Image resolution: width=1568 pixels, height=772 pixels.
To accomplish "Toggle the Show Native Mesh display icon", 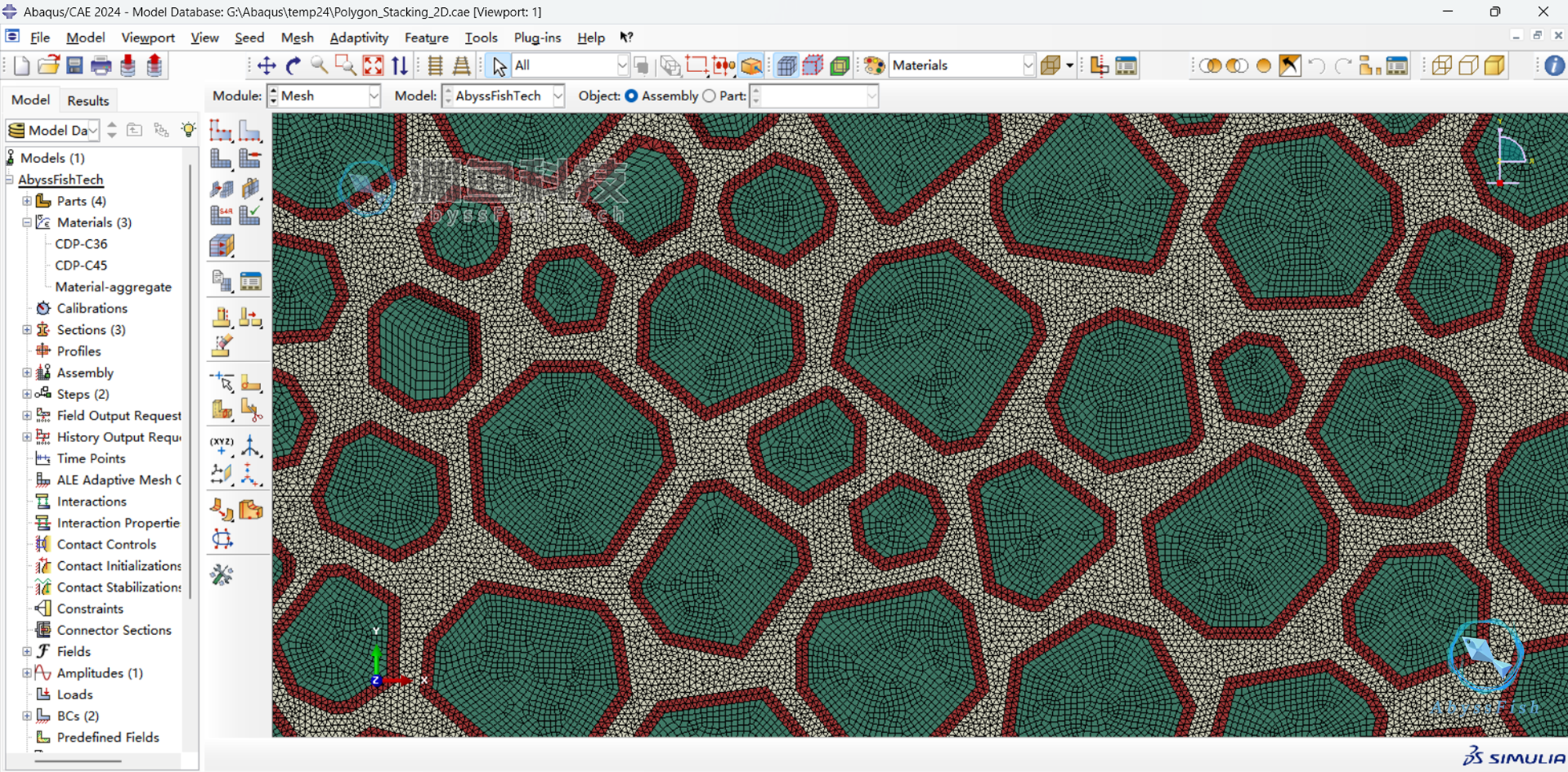I will pyautogui.click(x=786, y=66).
